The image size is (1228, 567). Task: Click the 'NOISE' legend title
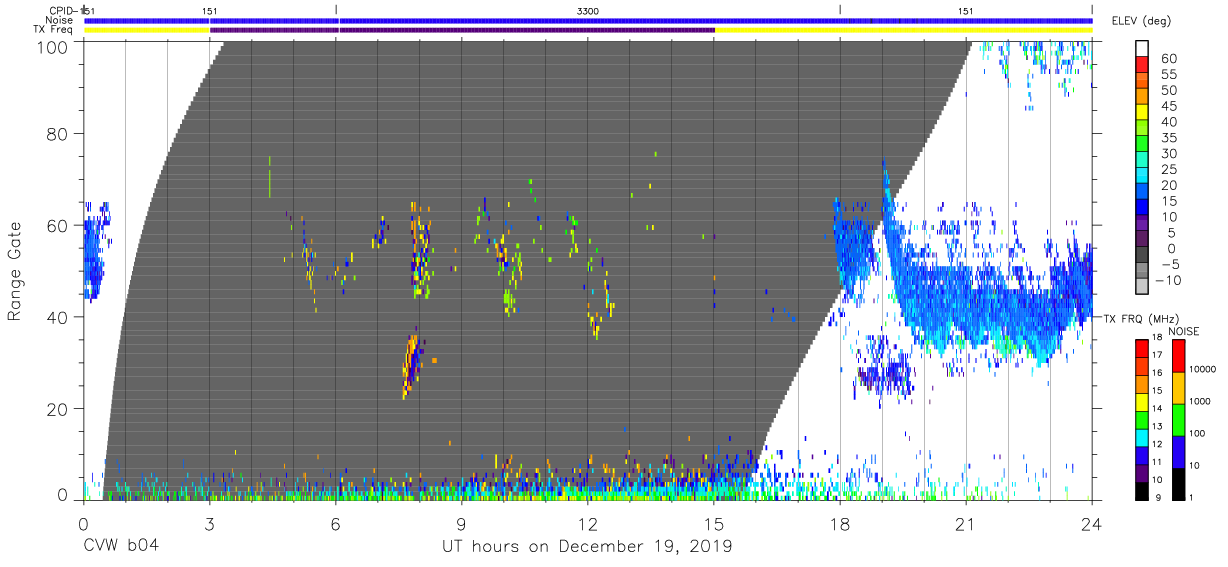coord(1183,331)
